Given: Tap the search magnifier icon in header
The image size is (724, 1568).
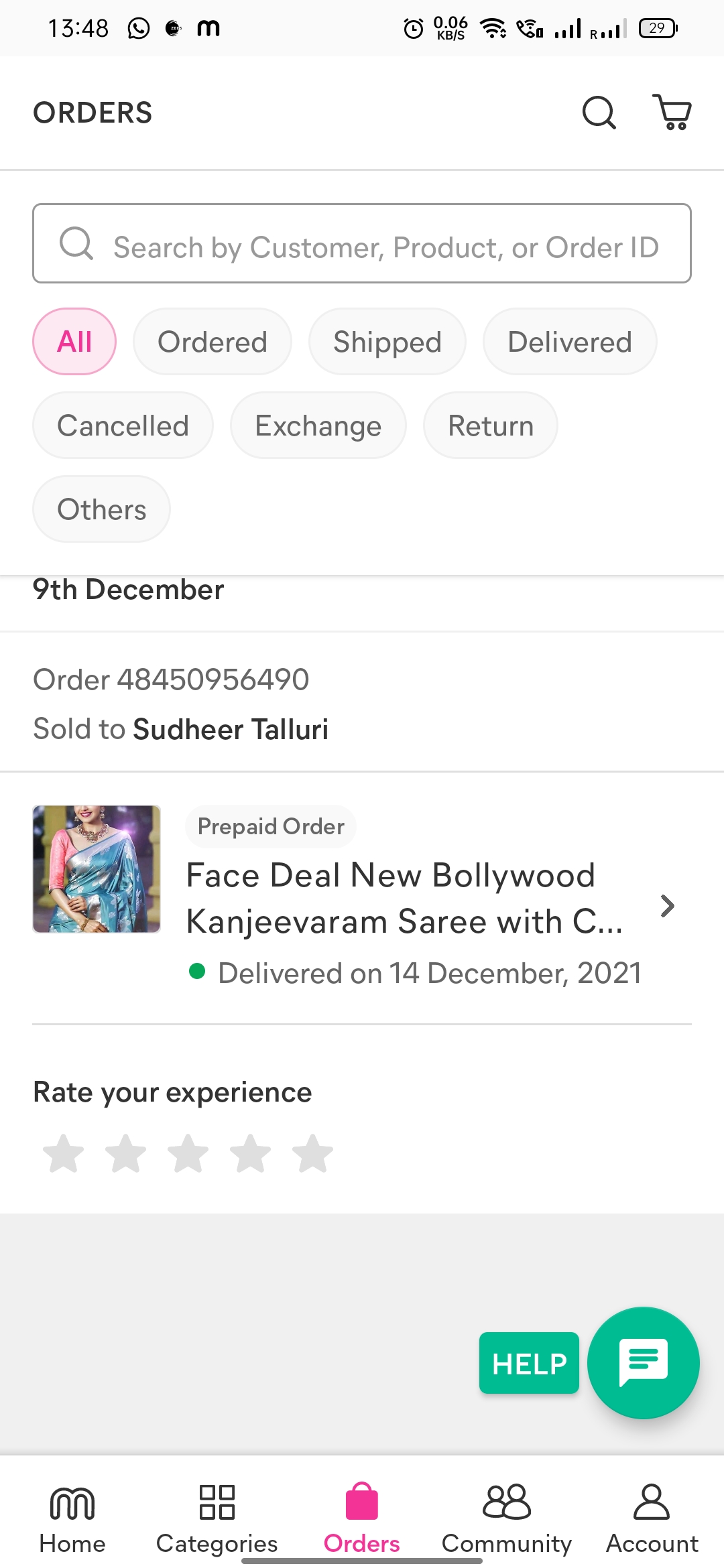Looking at the screenshot, I should coord(599,113).
